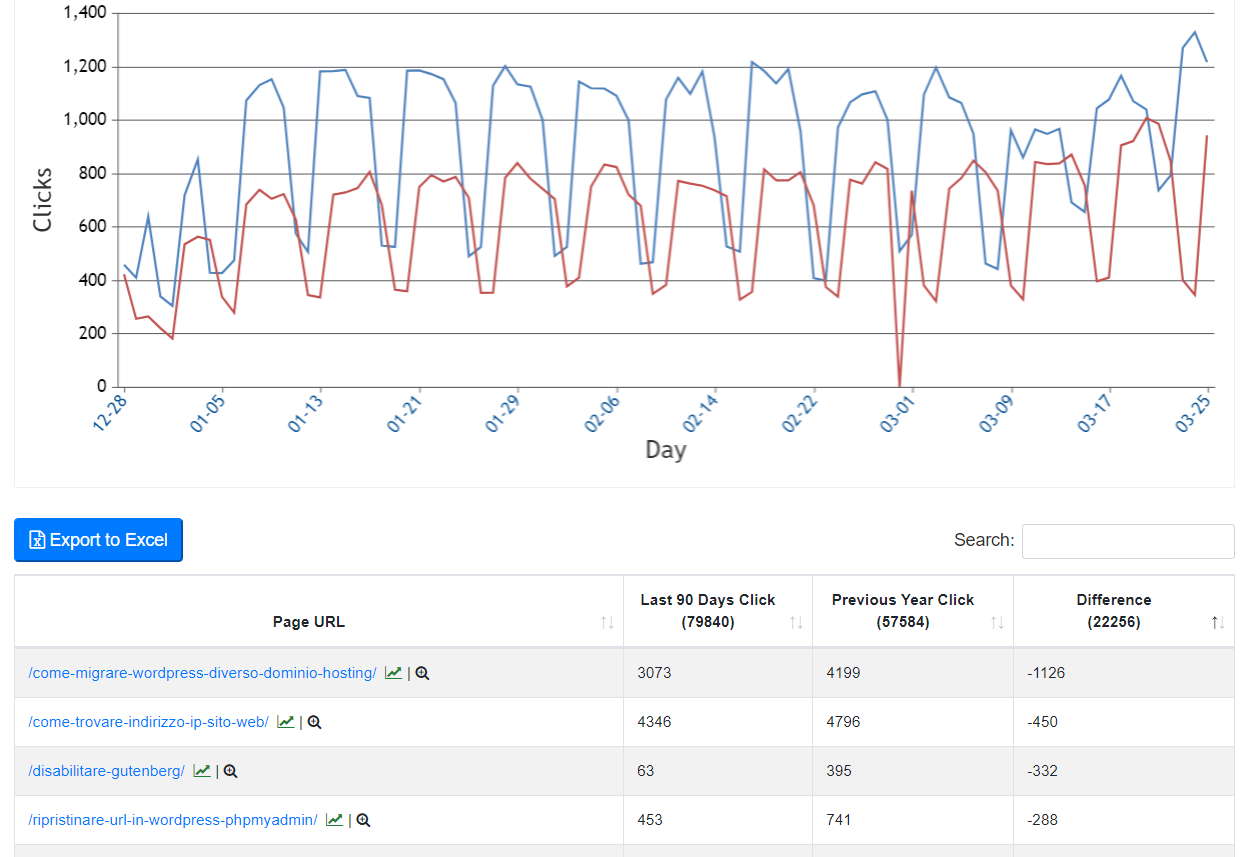This screenshot has width=1247, height=857.
Task: Click the Clicks axis title
Action: [42, 199]
